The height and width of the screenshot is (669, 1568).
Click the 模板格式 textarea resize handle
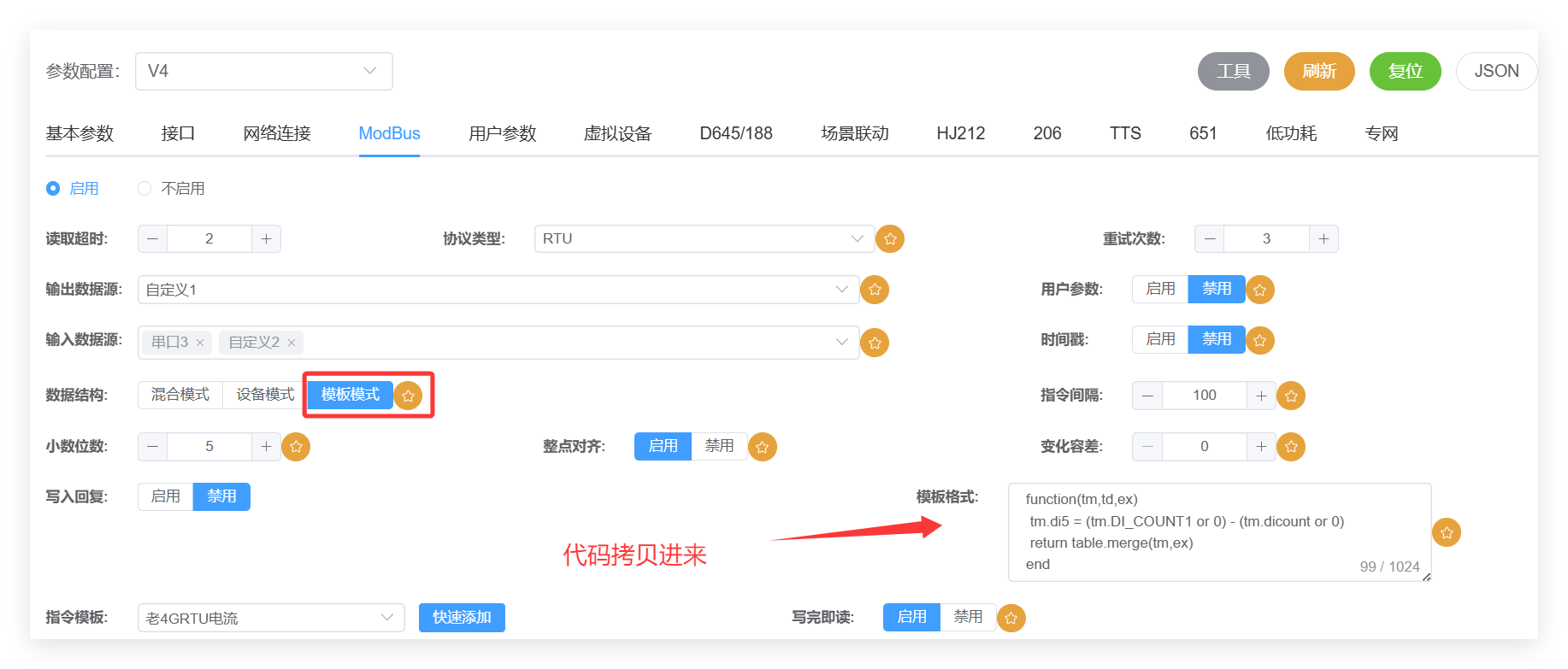click(1426, 577)
